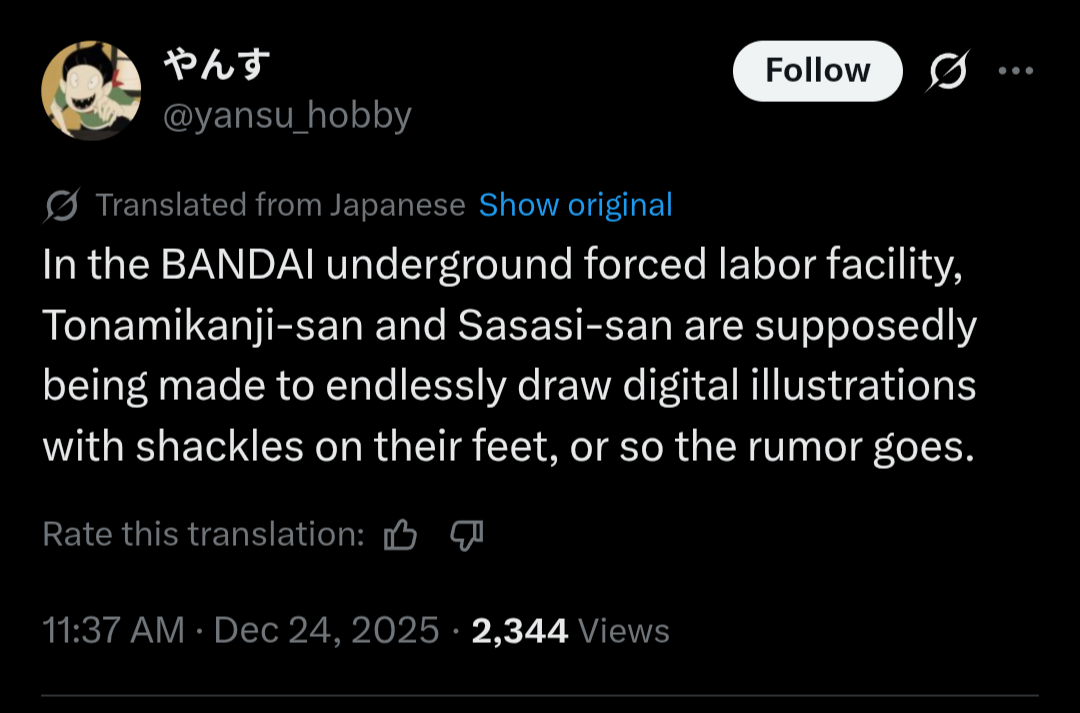Click the thumbs up translation rating icon
Viewport: 1080px width, 713px height.
pyautogui.click(x=400, y=536)
